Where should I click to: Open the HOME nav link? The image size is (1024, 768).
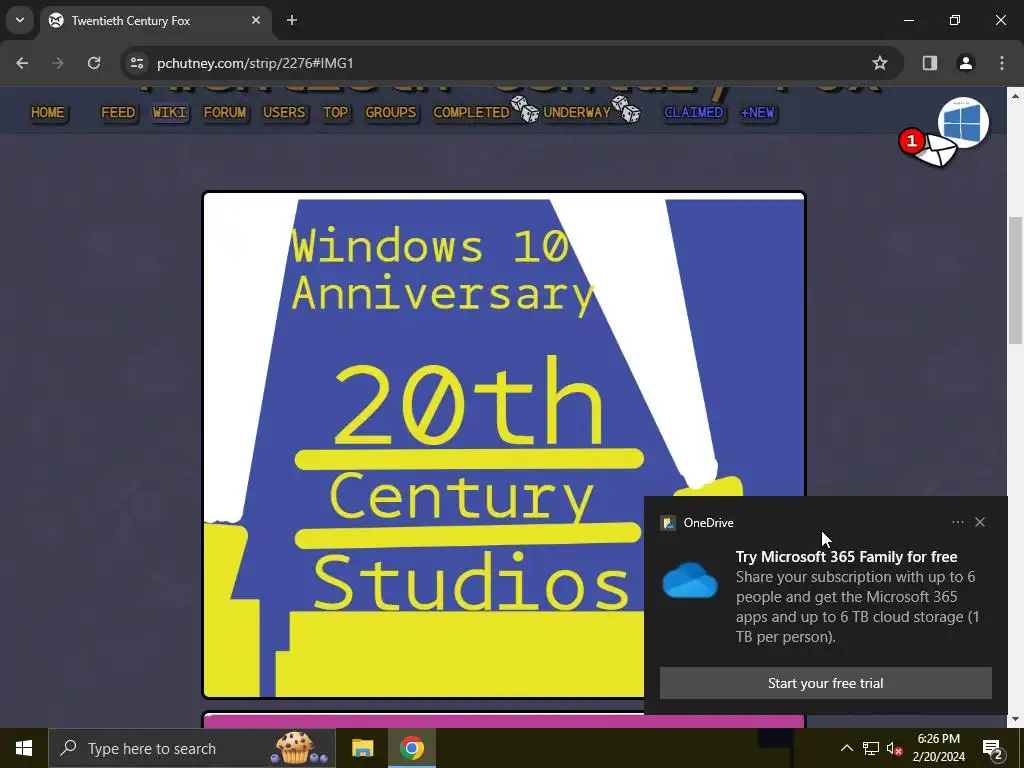click(x=48, y=112)
